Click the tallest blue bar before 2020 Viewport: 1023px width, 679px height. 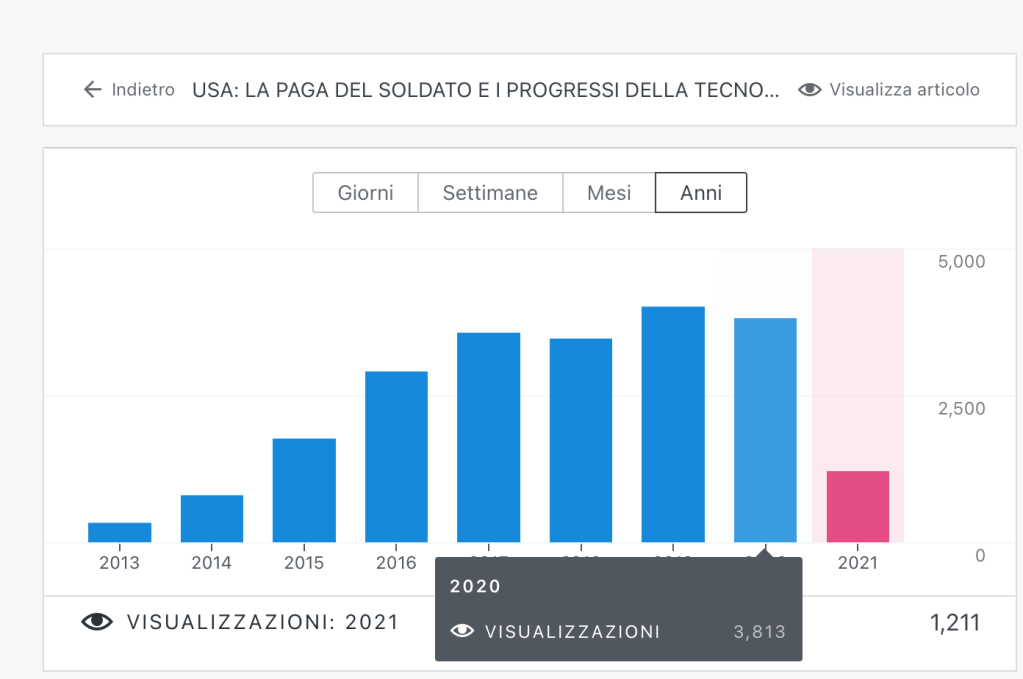coord(673,424)
